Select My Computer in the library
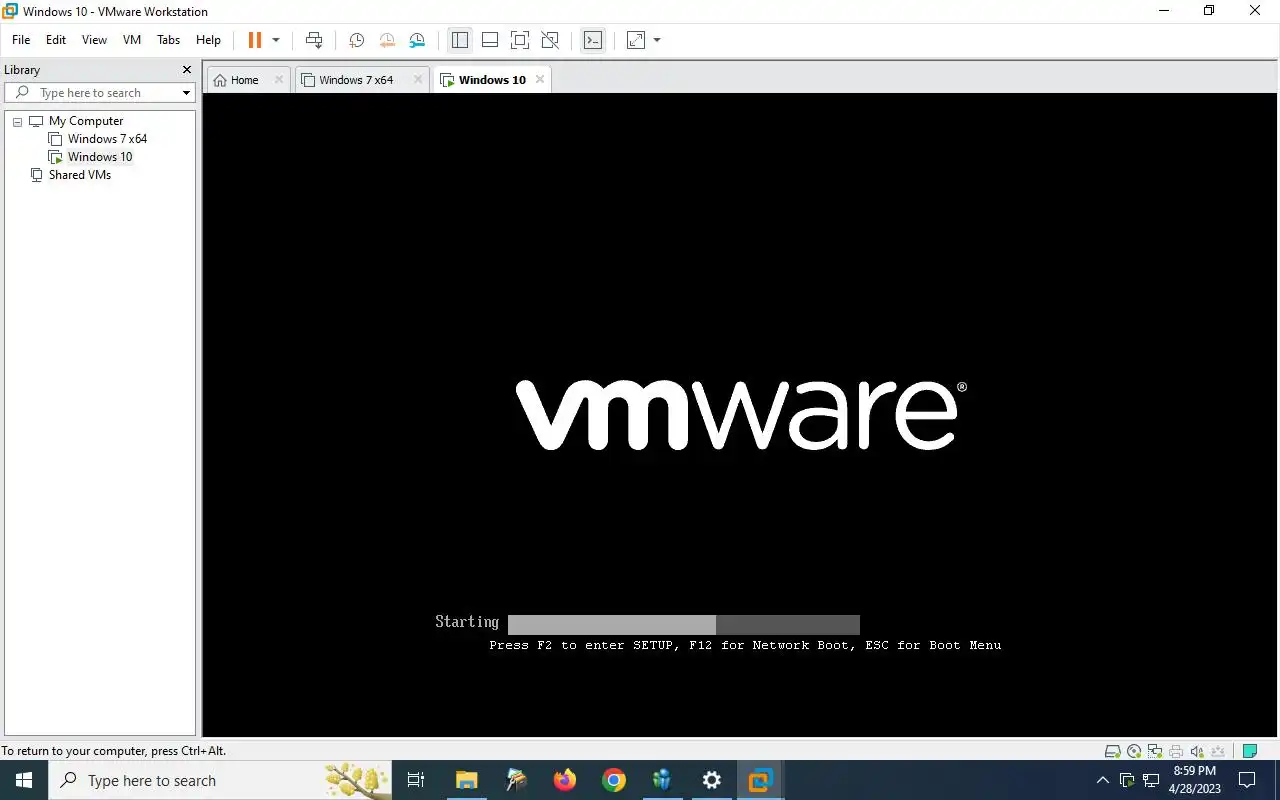This screenshot has height=800, width=1280. [86, 121]
